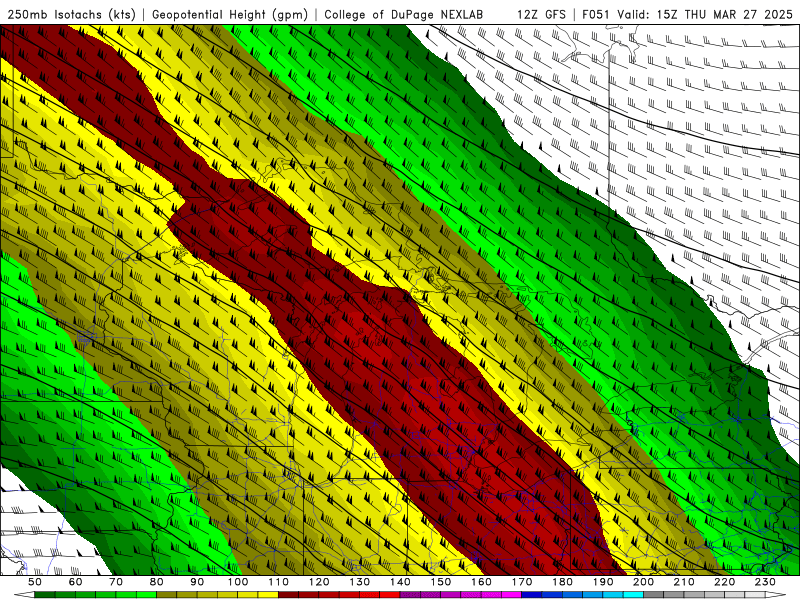This screenshot has width=800, height=600.
Task: Click the 130 value on the color scale
Action: click(359, 582)
